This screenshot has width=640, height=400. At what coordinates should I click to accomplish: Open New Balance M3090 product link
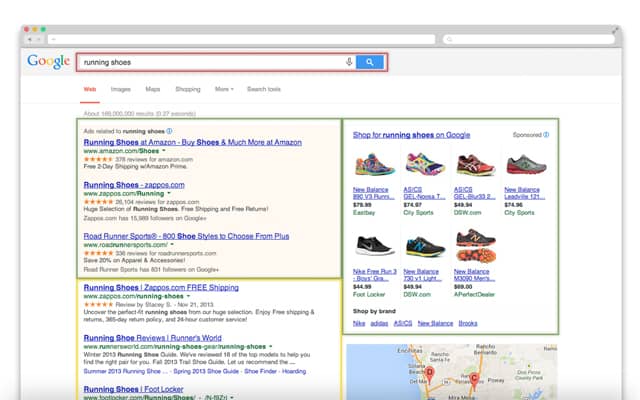coord(474,275)
